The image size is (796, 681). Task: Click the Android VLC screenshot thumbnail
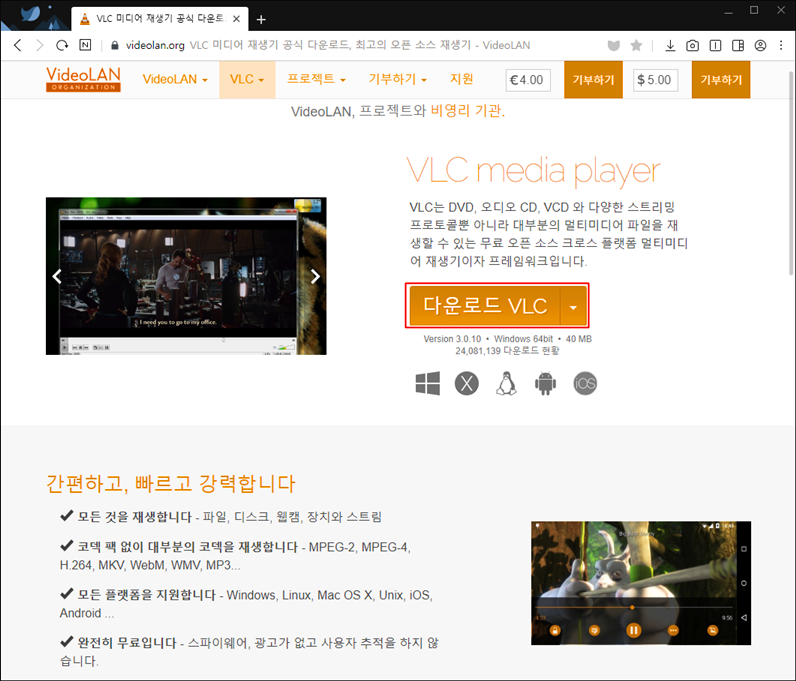click(641, 583)
